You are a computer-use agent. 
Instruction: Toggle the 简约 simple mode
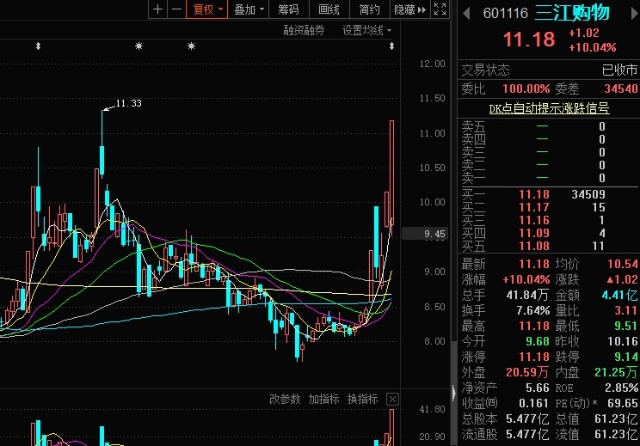369,10
